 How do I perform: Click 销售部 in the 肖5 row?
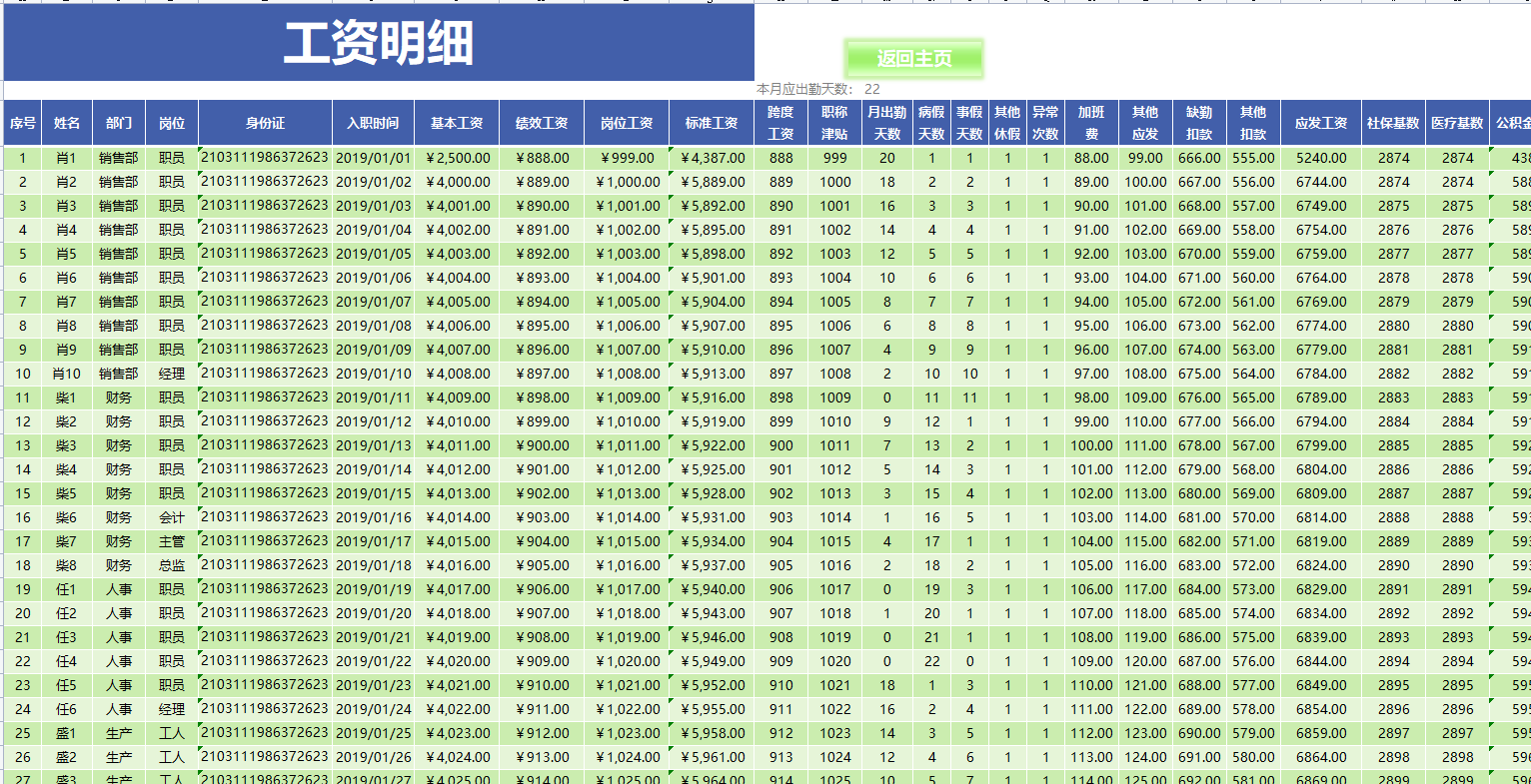point(119,254)
